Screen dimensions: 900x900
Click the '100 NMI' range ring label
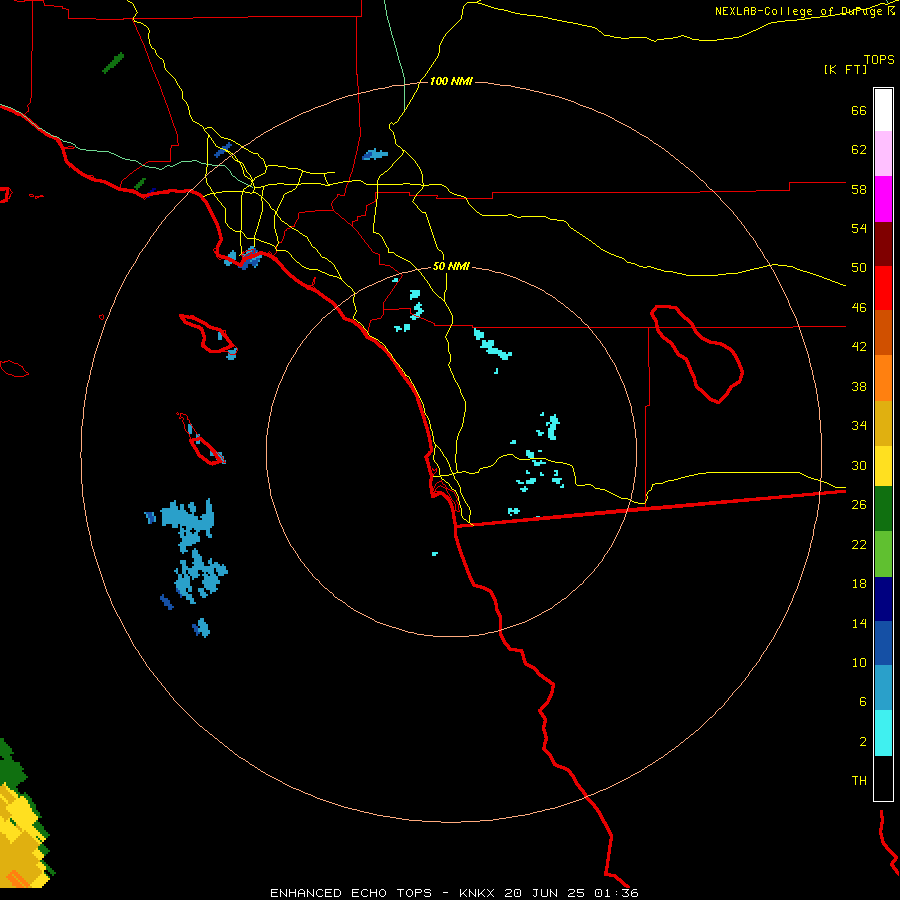tap(451, 82)
